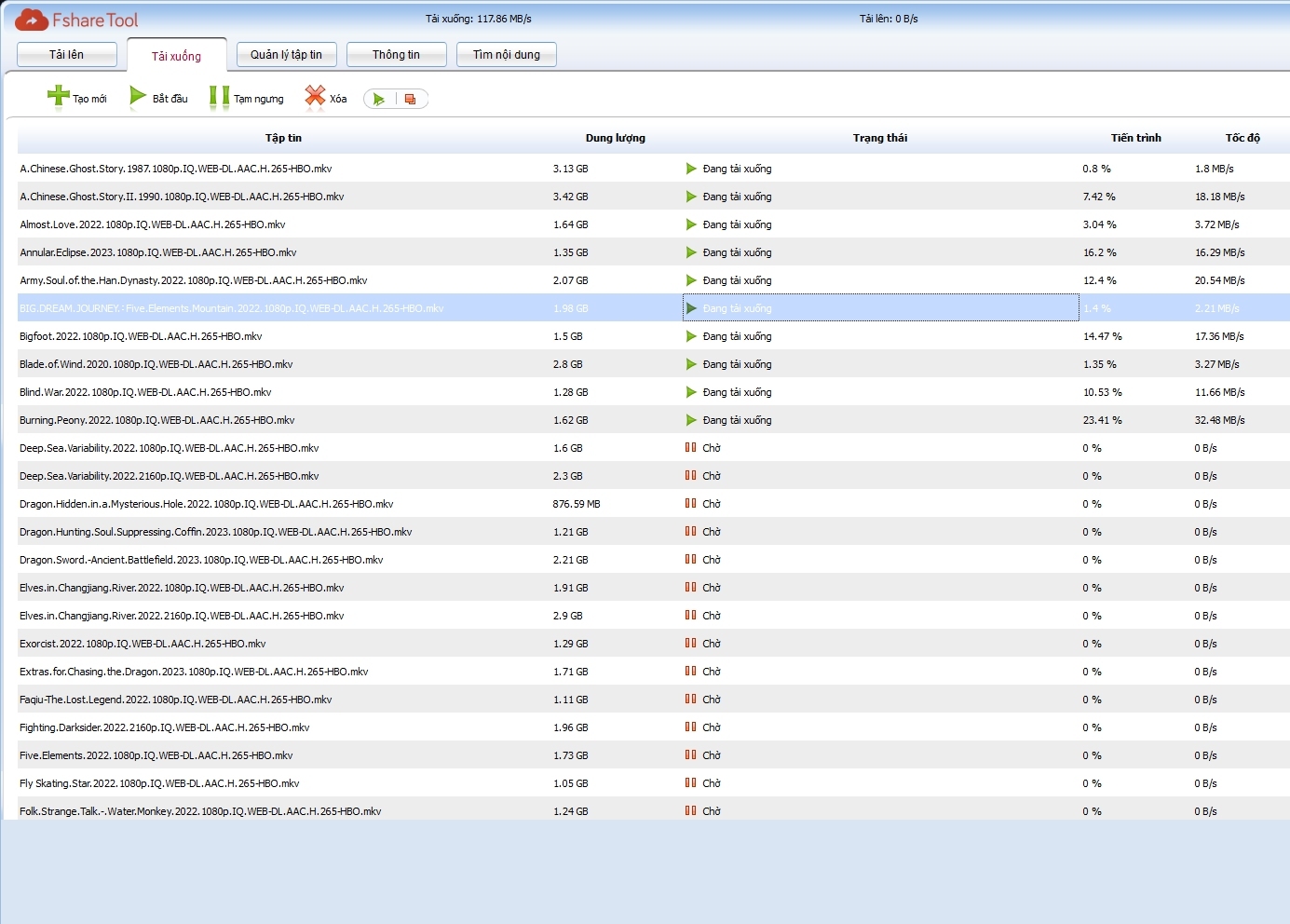The image size is (1290, 924).
Task: Sort by the Trạng thái column header
Action: tap(880, 138)
